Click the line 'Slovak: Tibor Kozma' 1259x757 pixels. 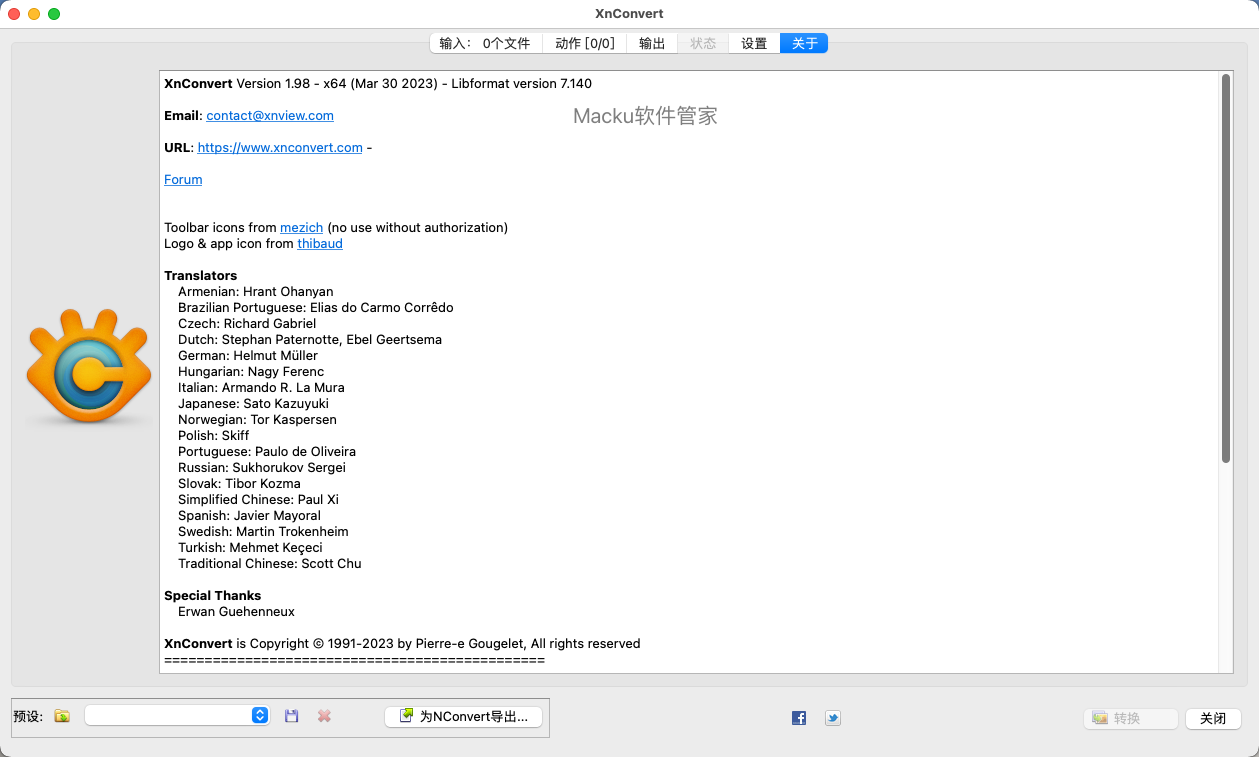coord(239,483)
